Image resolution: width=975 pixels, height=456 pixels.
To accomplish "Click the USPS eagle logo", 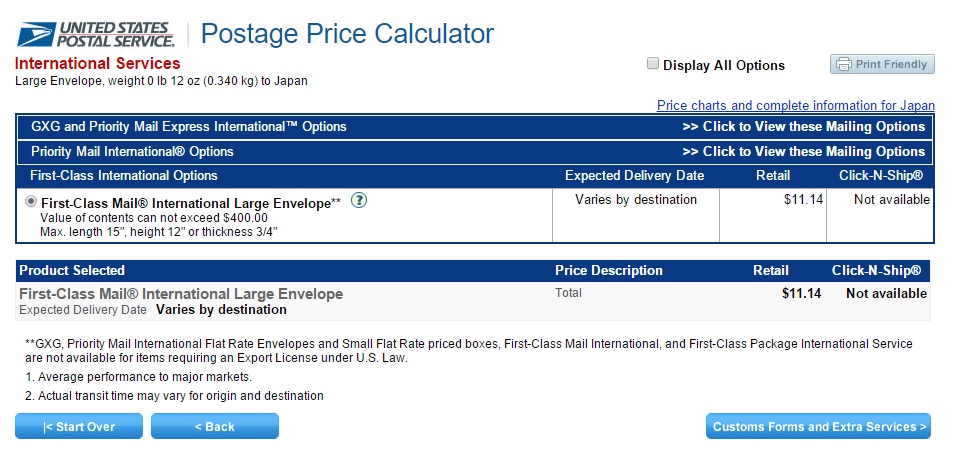I will click(37, 34).
